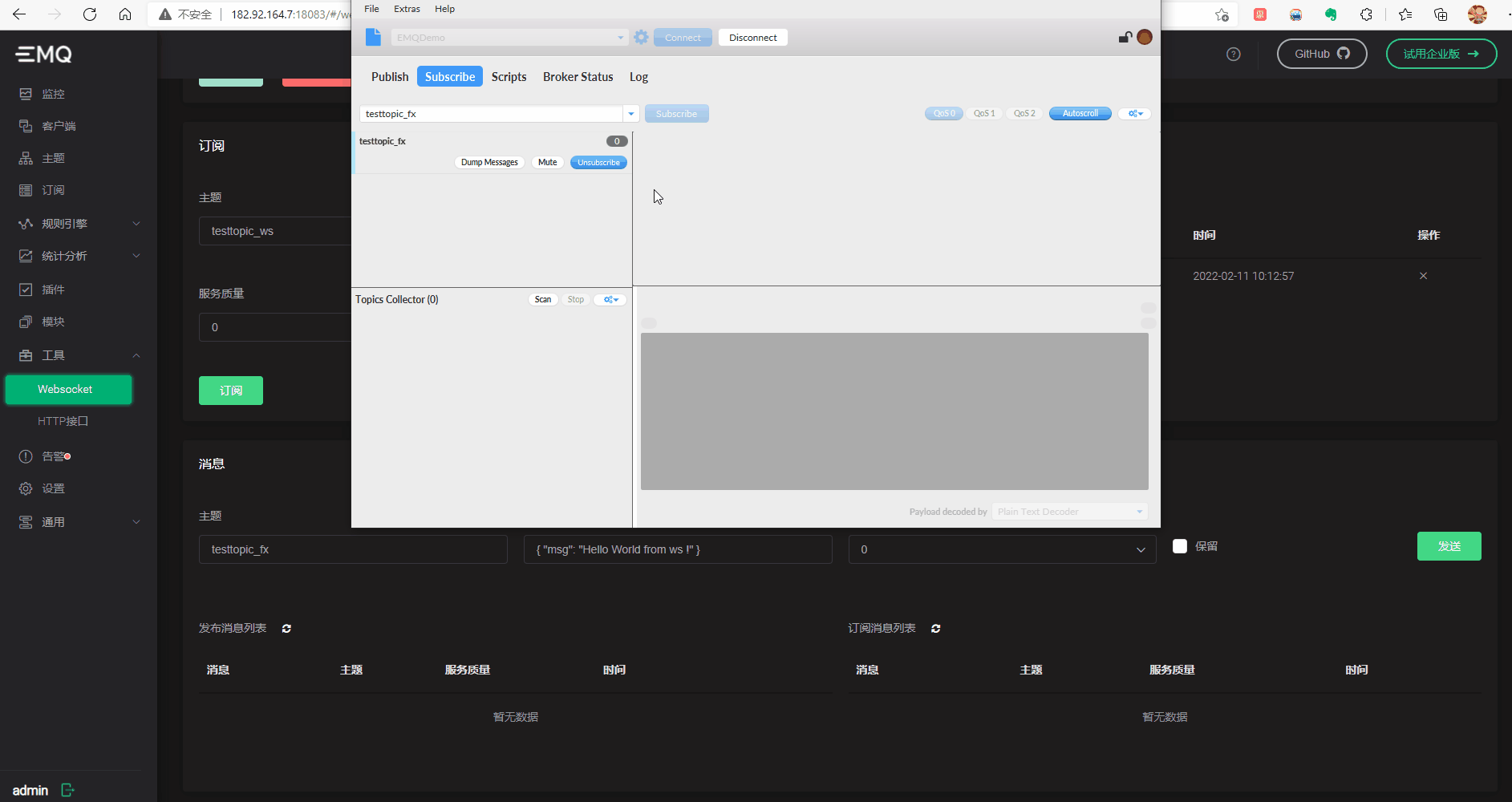Screen dimensions: 1512x802
Task: Switch to the Log tab
Action: click(638, 77)
